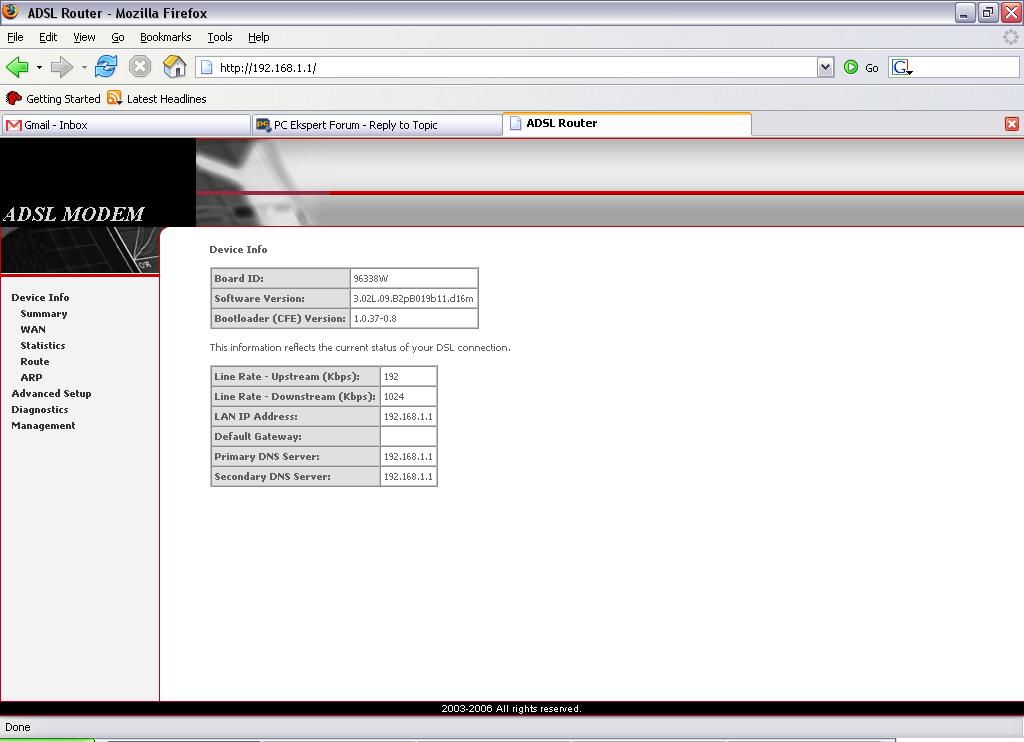The height and width of the screenshot is (742, 1024).
Task: Go to Home with the house icon
Action: tap(174, 67)
